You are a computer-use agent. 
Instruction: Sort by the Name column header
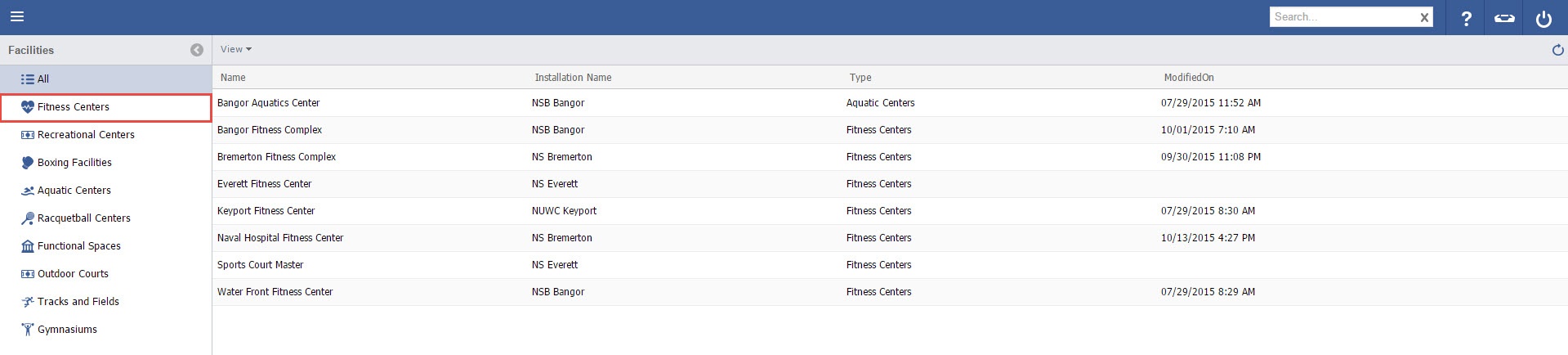click(233, 78)
